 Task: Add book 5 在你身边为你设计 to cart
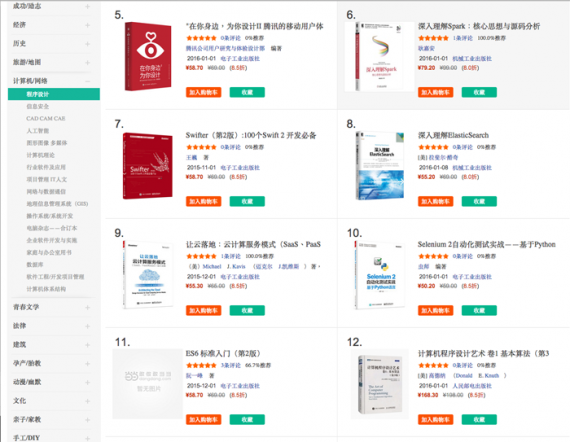(x=204, y=92)
